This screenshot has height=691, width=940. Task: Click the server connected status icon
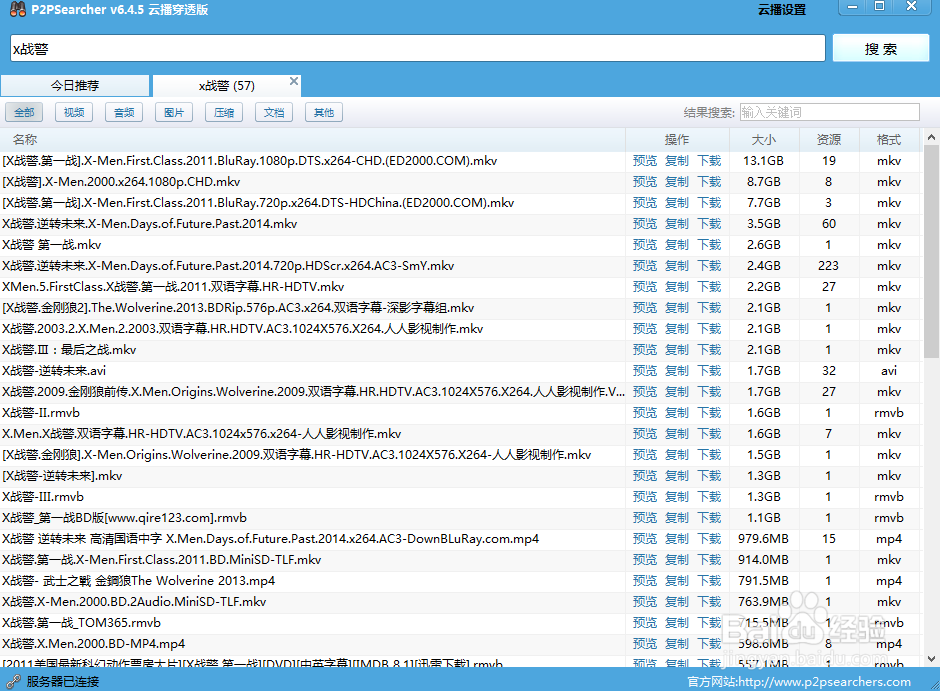click(x=13, y=681)
